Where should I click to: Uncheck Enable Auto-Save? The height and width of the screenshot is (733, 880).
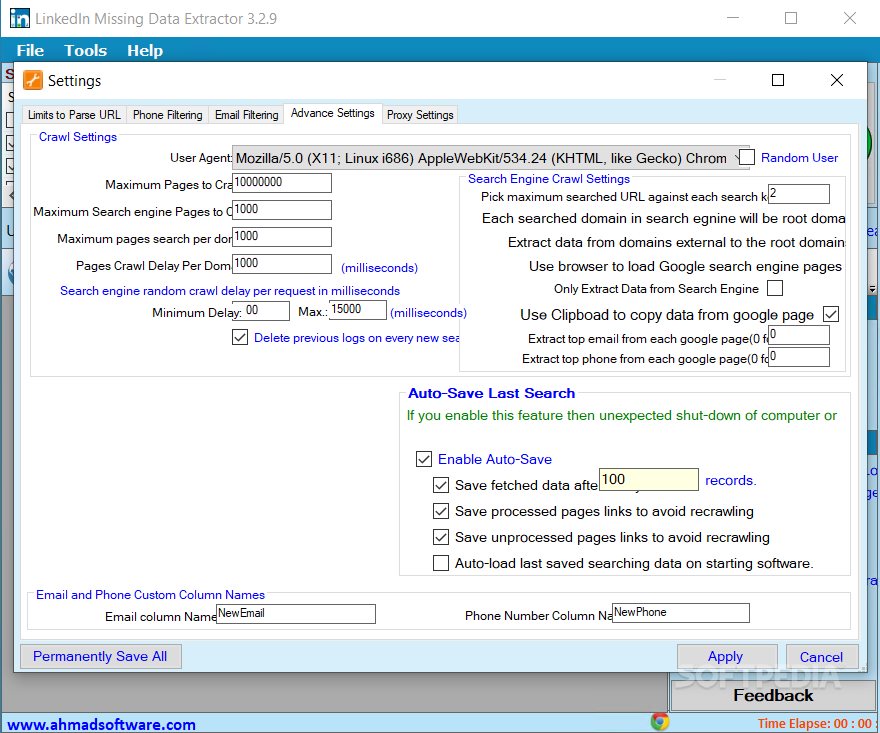point(424,459)
